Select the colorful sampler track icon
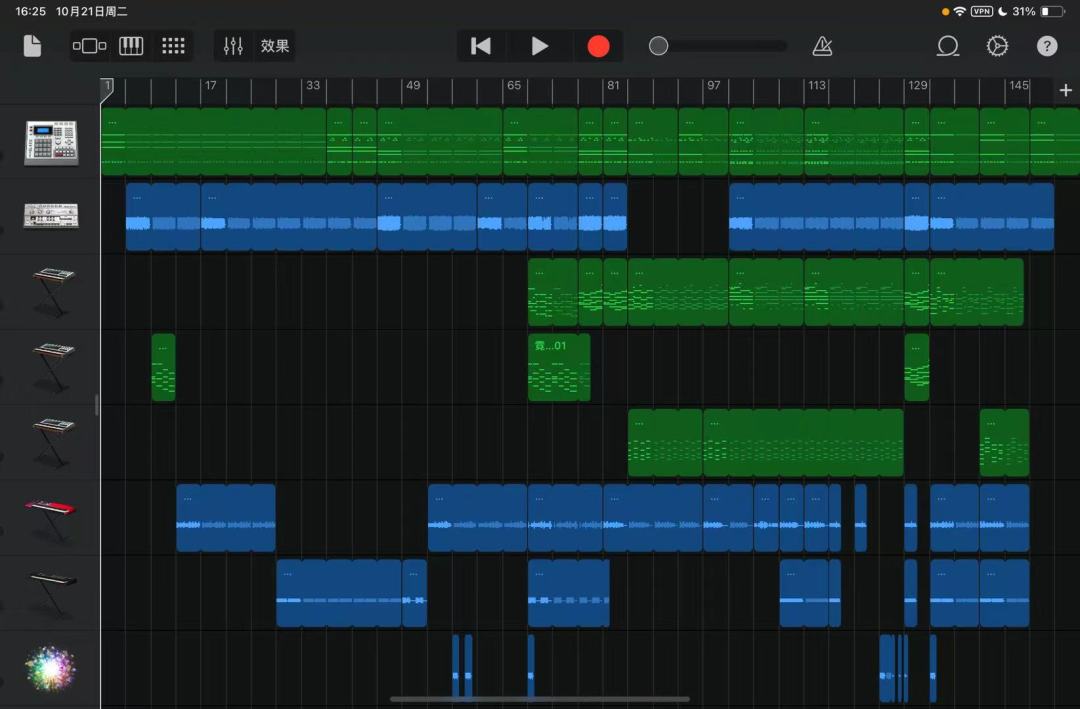Image resolution: width=1080 pixels, height=709 pixels. click(x=50, y=668)
